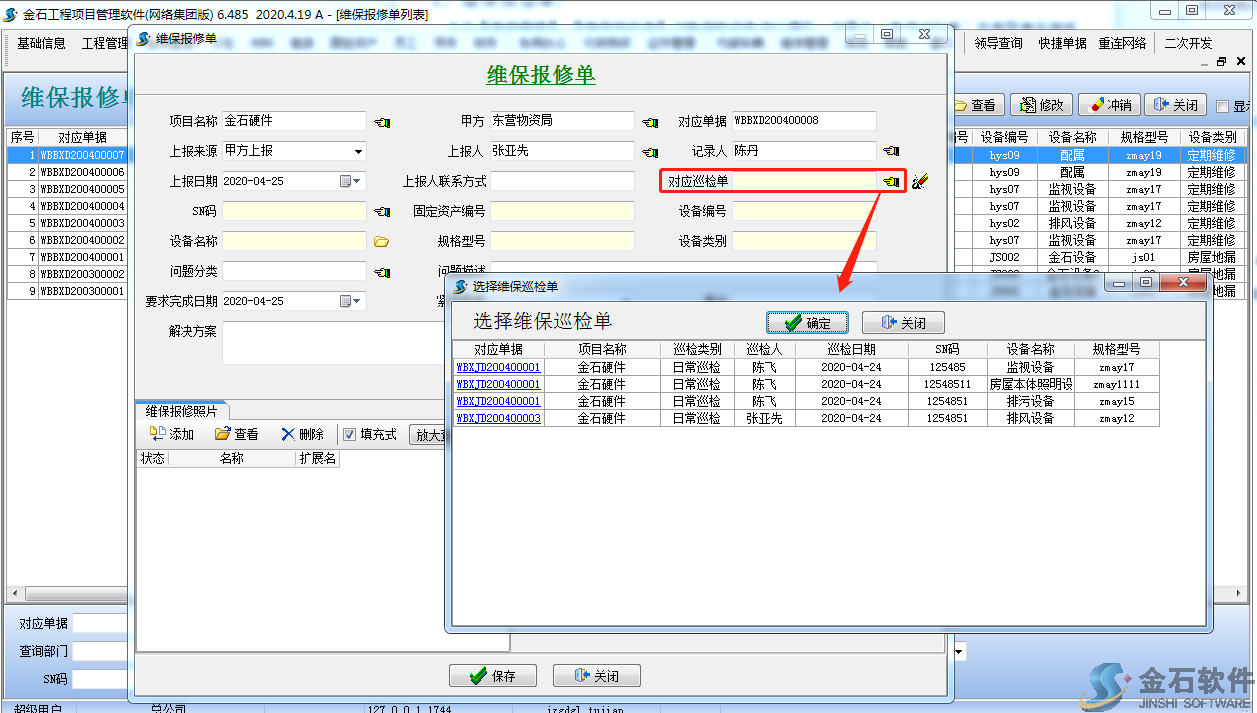This screenshot has width=1257, height=713.
Task: Toggle the 填充式 checkbox
Action: (349, 434)
